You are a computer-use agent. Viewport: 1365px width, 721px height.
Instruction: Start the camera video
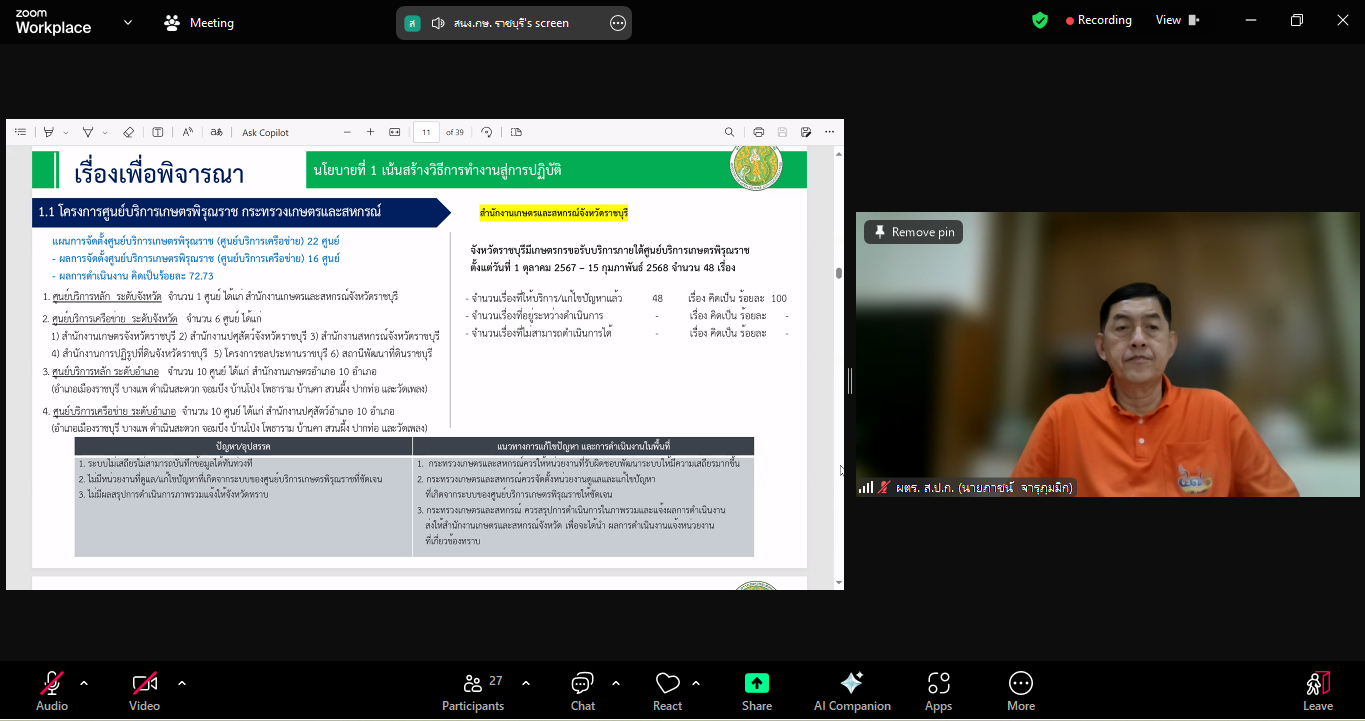tap(143, 690)
